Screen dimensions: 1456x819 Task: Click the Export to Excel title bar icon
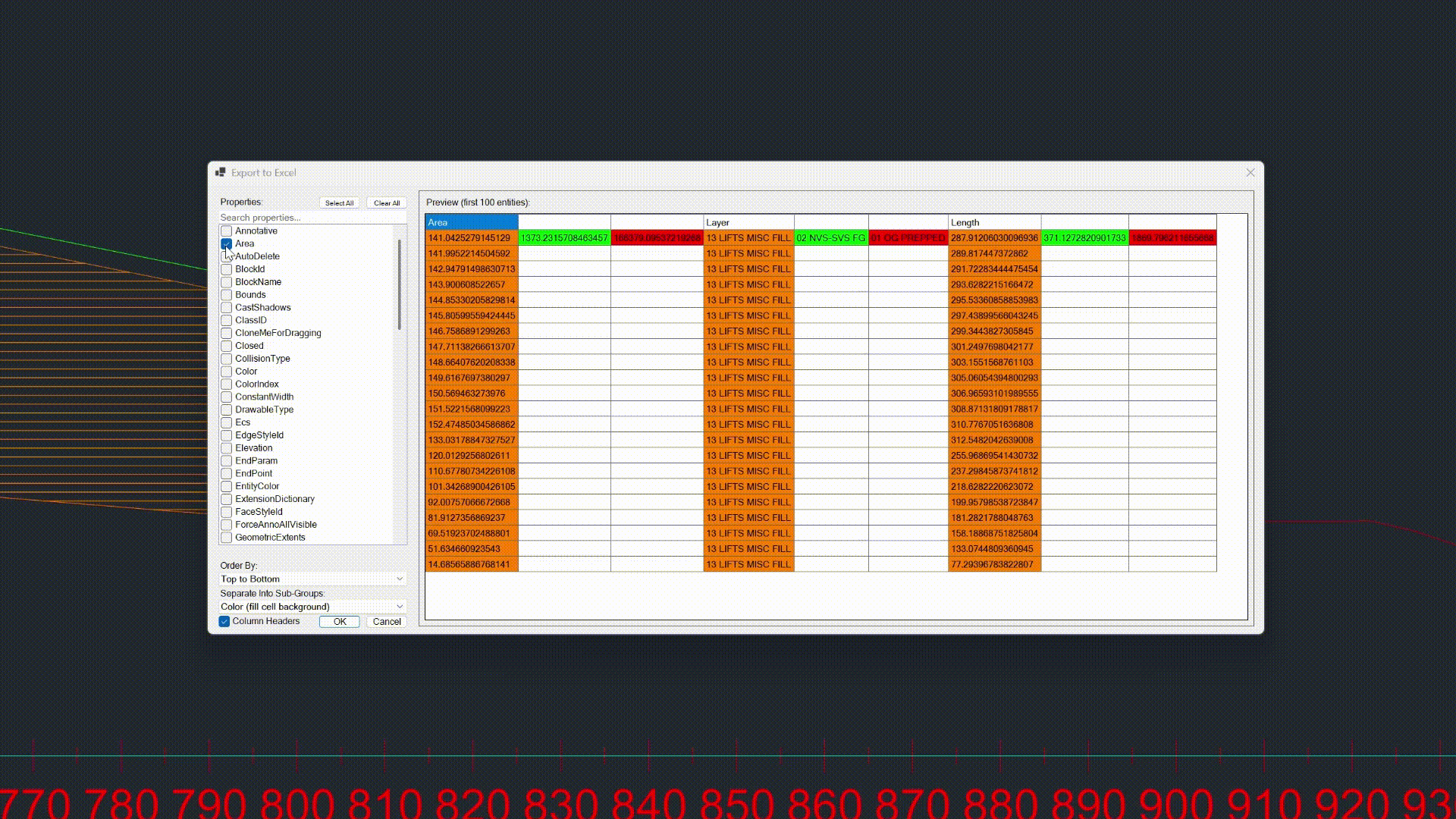[221, 172]
